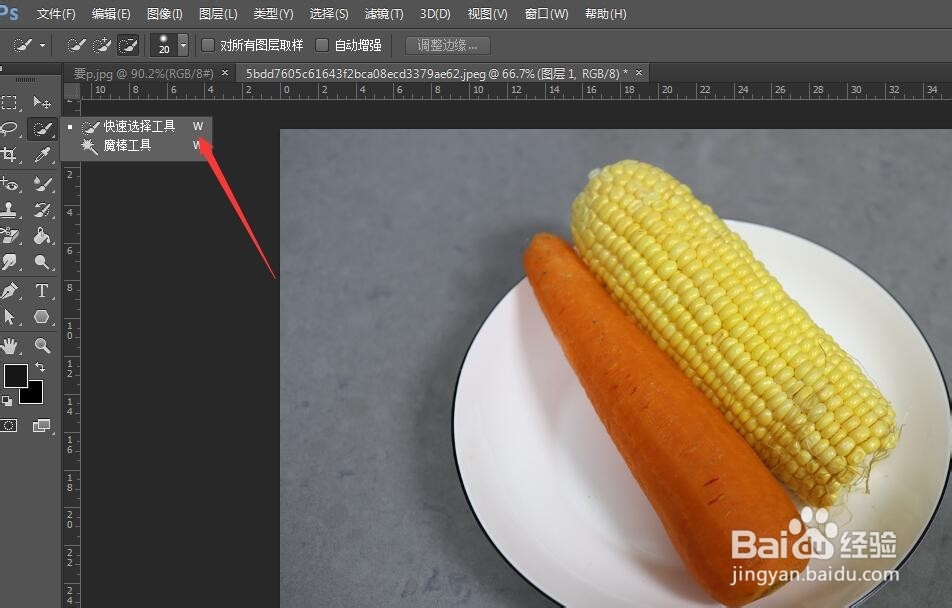Viewport: 952px width, 608px height.
Task: Select the Eyedropper tool
Action: click(x=42, y=154)
